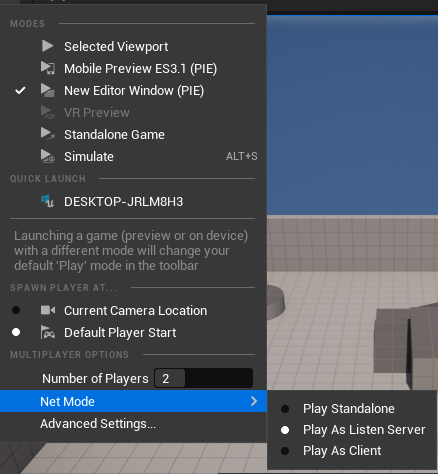Image resolution: width=438 pixels, height=474 pixels.
Task: Choose Standalone Game mode
Action: point(133,134)
